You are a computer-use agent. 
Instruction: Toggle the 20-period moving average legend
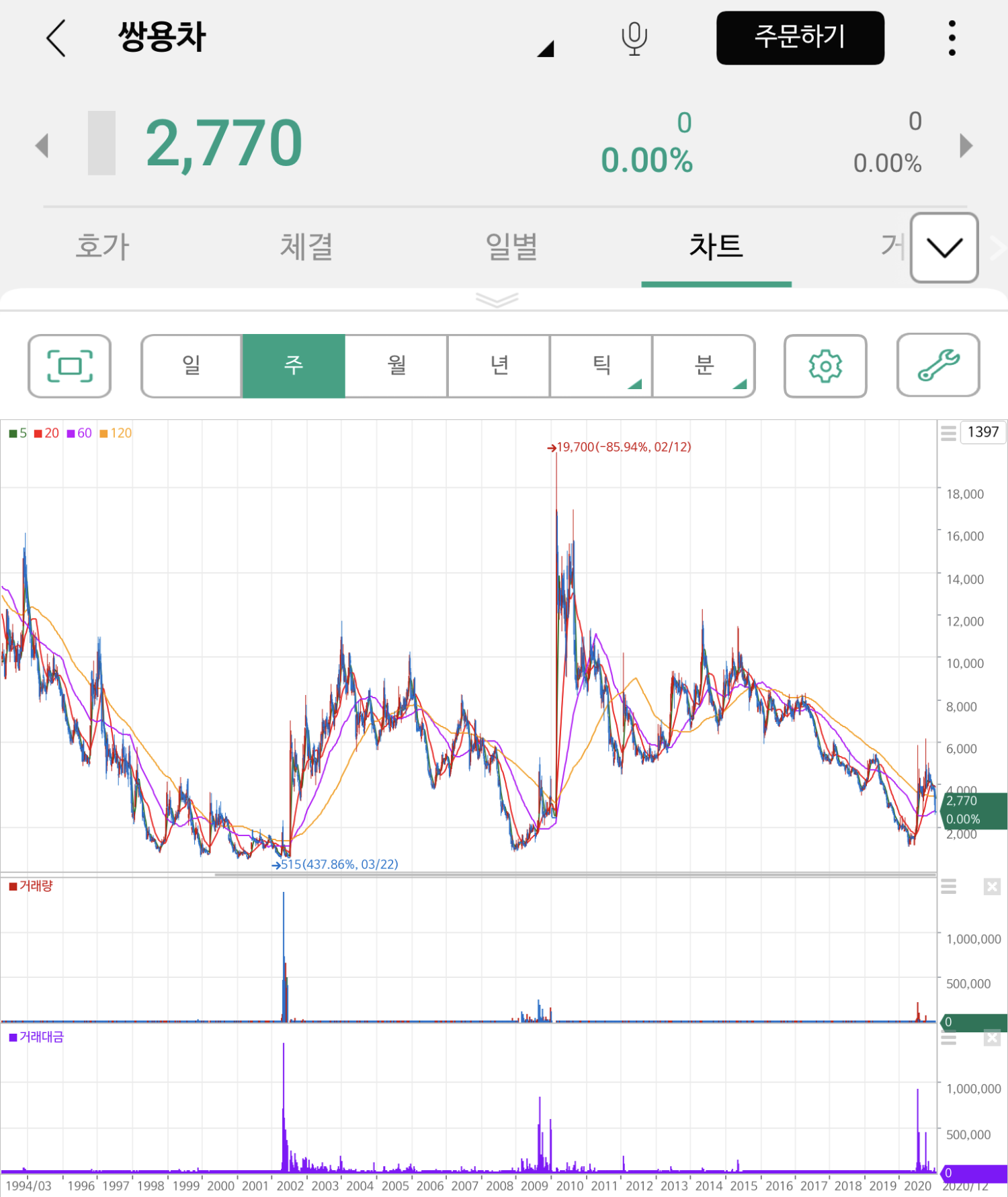click(x=47, y=434)
